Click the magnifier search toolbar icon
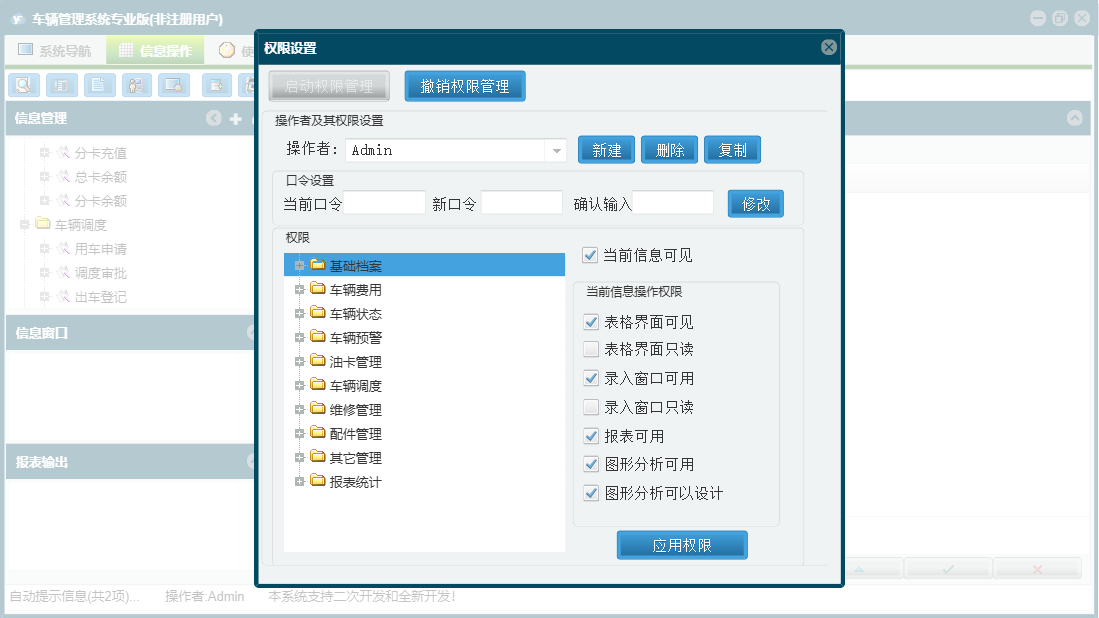This screenshot has height=618, width=1099. tap(24, 85)
